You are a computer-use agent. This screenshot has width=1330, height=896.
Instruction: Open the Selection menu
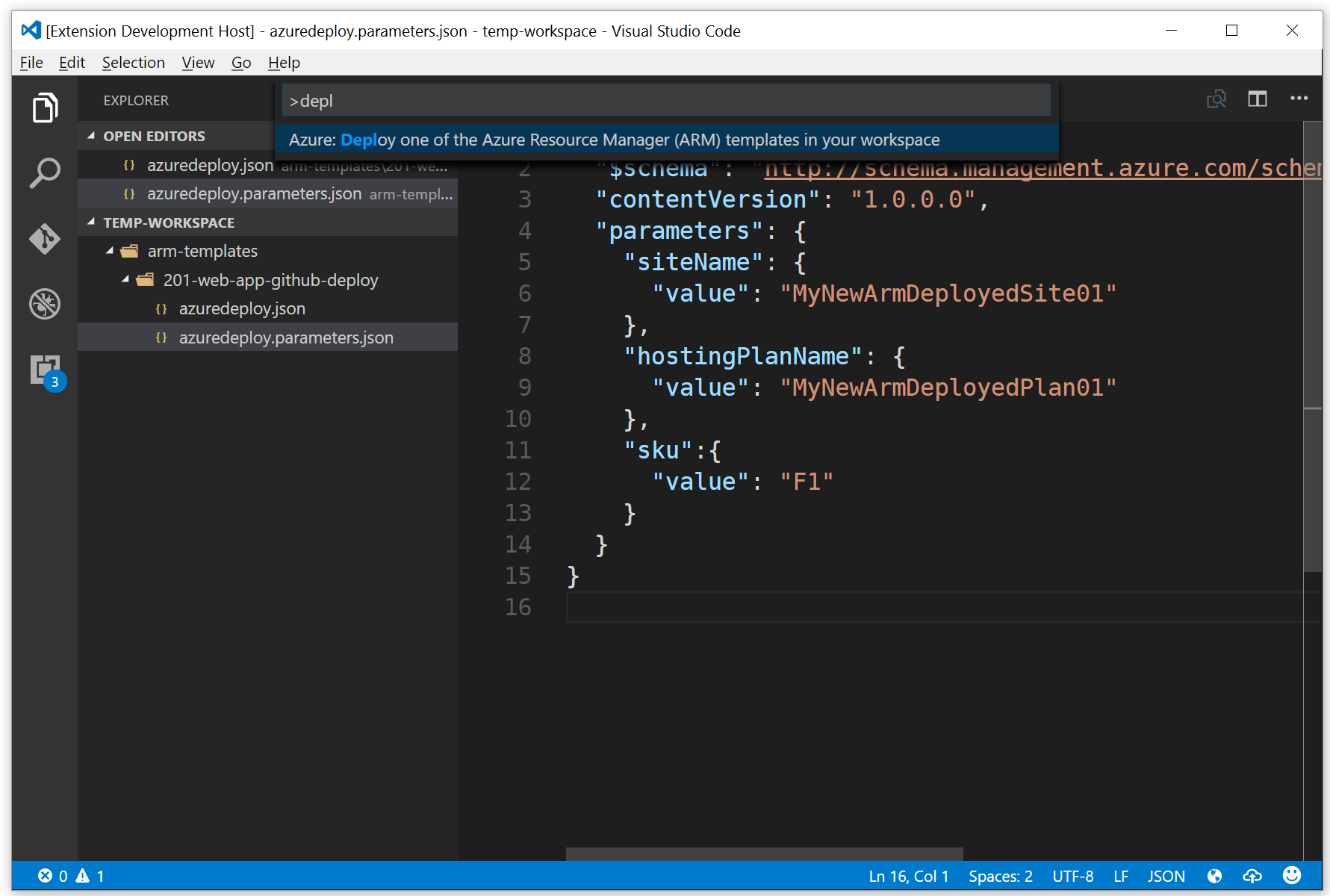133,63
